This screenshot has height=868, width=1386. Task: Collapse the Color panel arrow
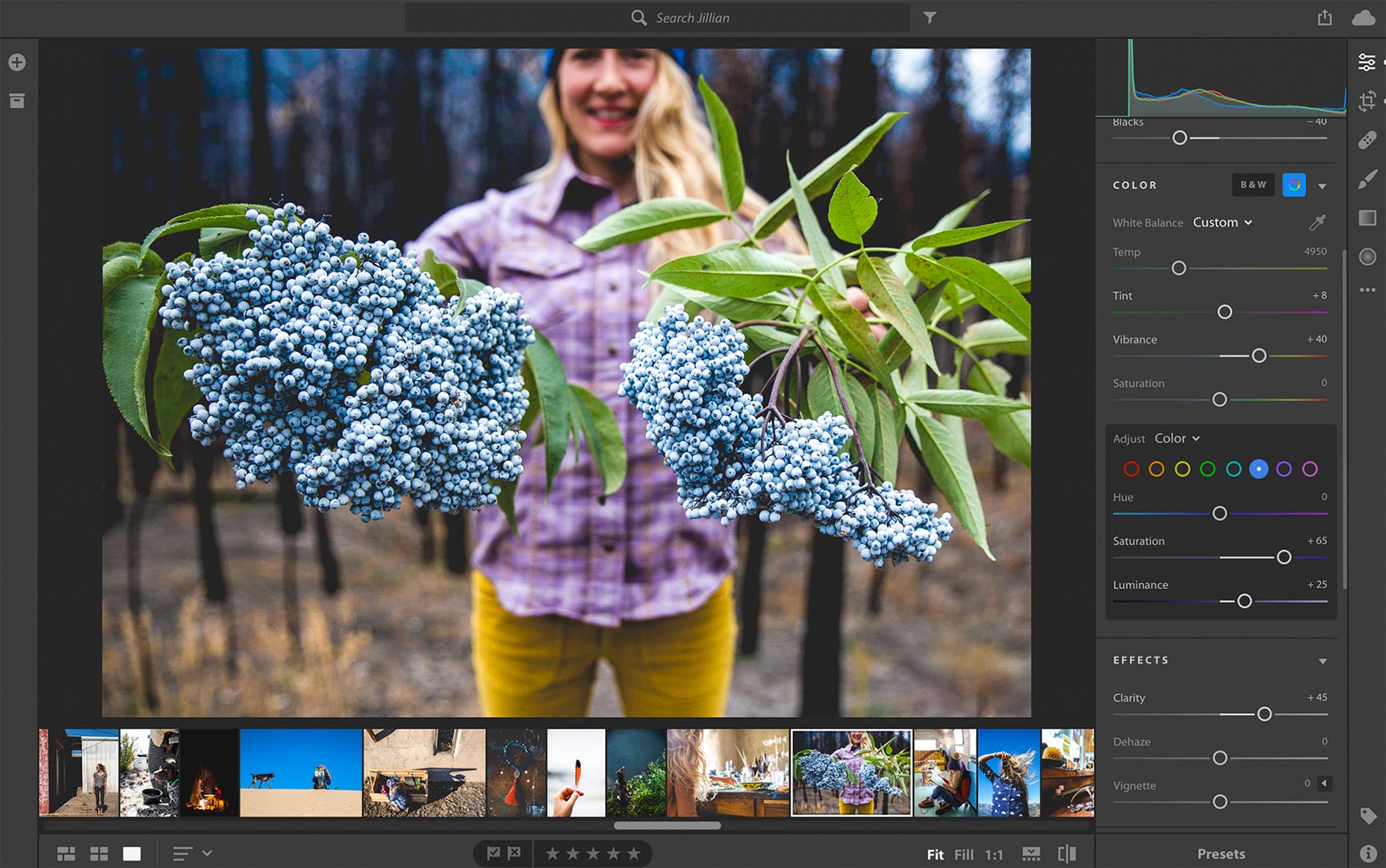(1323, 186)
